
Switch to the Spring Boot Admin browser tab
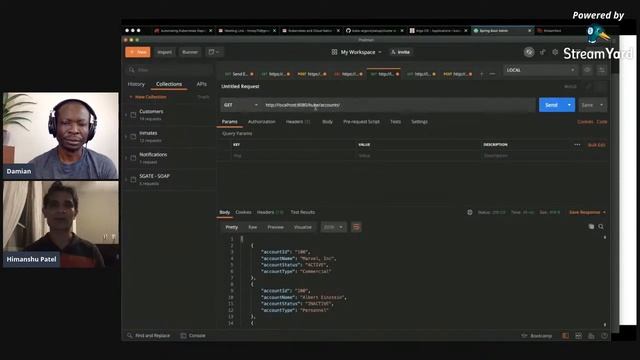tap(502, 31)
